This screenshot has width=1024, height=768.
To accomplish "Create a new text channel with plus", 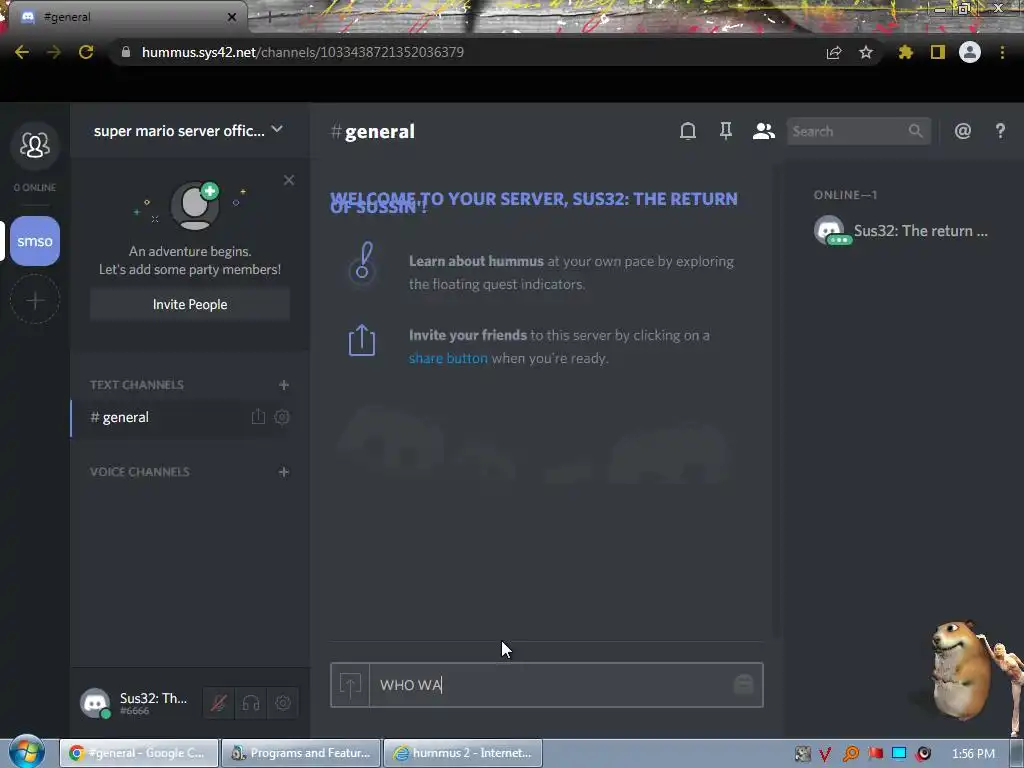I will (x=283, y=385).
